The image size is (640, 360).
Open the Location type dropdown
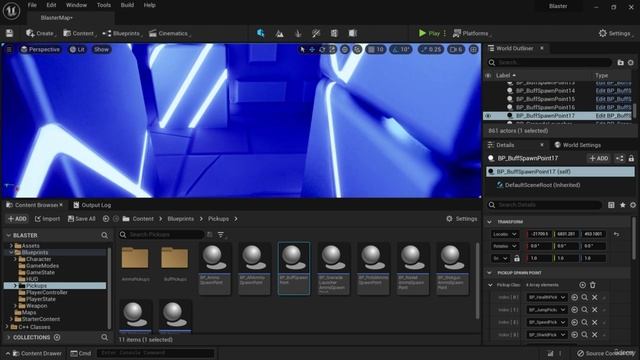coord(504,234)
